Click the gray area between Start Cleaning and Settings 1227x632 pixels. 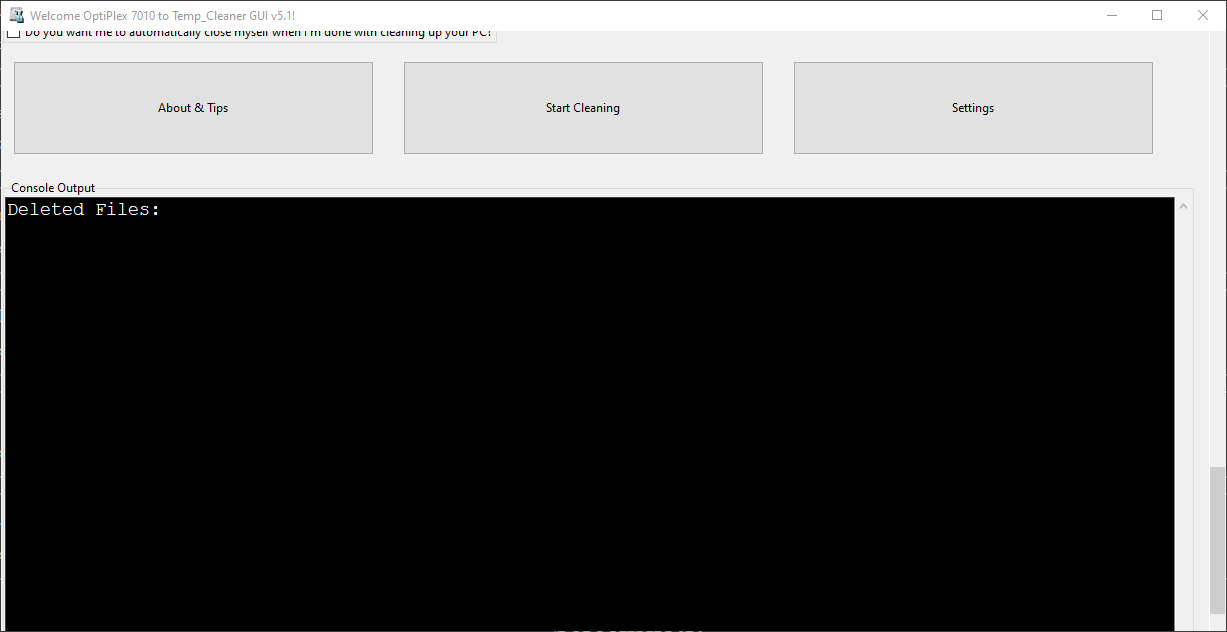778,107
